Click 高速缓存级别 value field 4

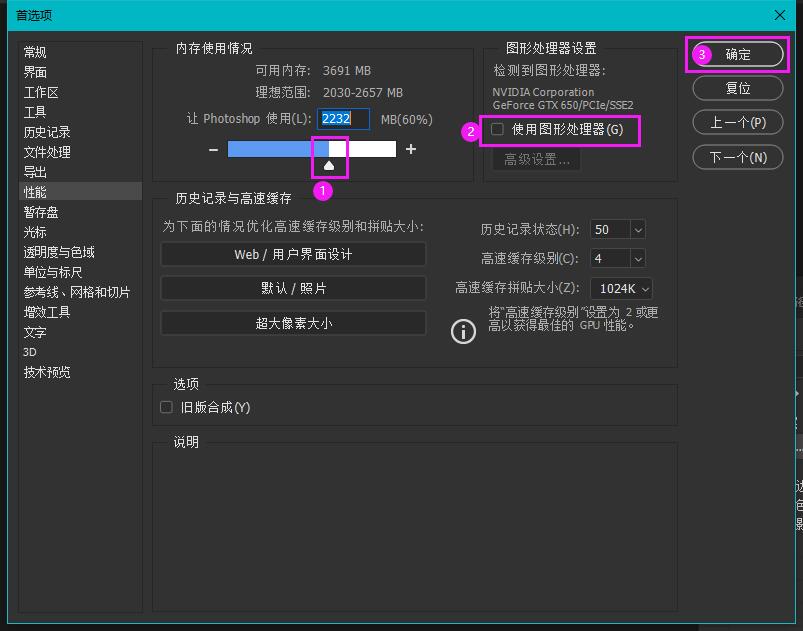pos(610,259)
